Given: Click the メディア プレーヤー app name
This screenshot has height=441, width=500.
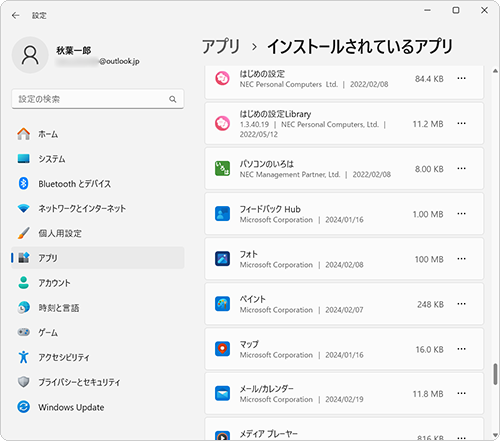Looking at the screenshot, I should pos(269,434).
